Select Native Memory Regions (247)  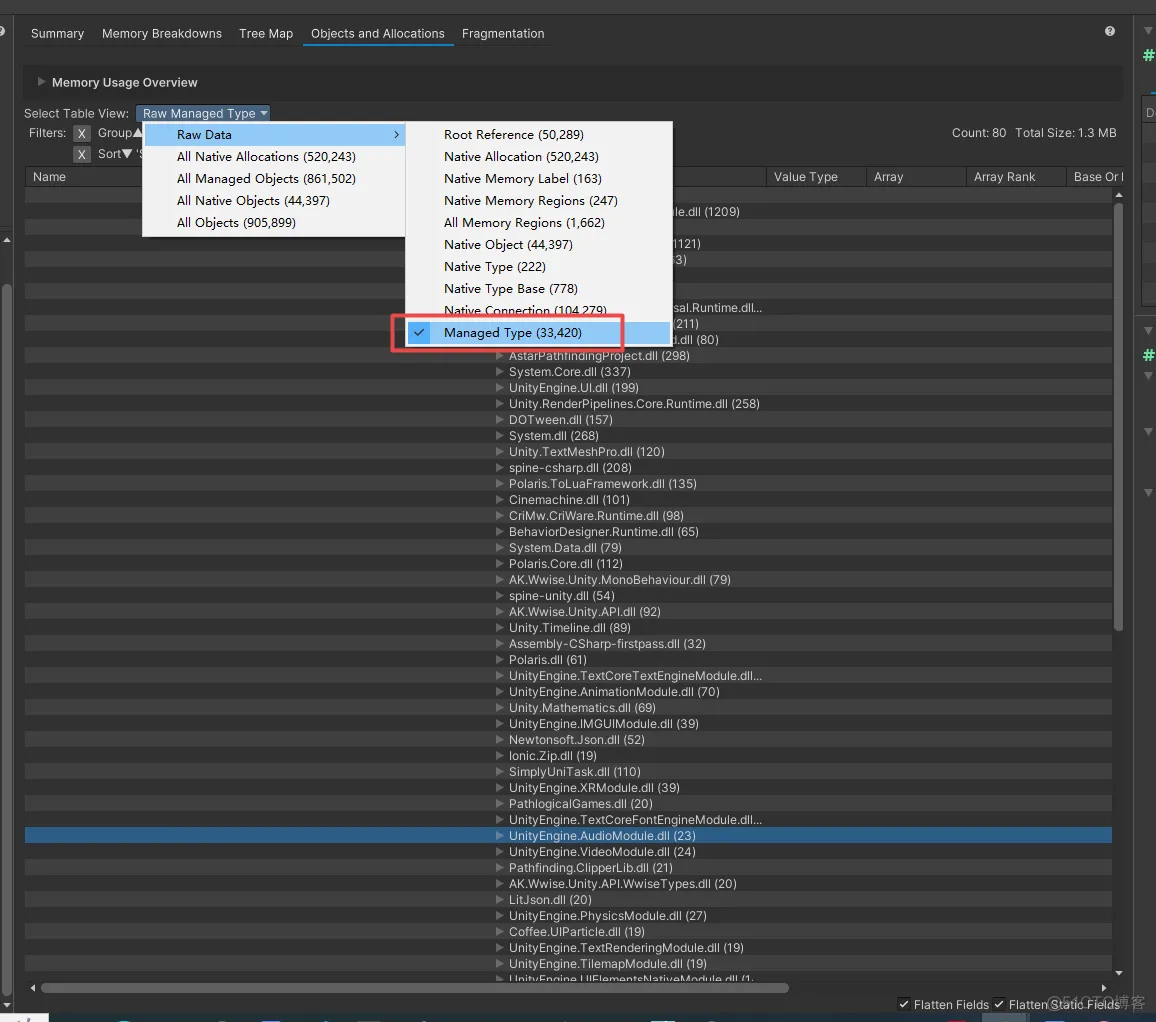click(539, 201)
